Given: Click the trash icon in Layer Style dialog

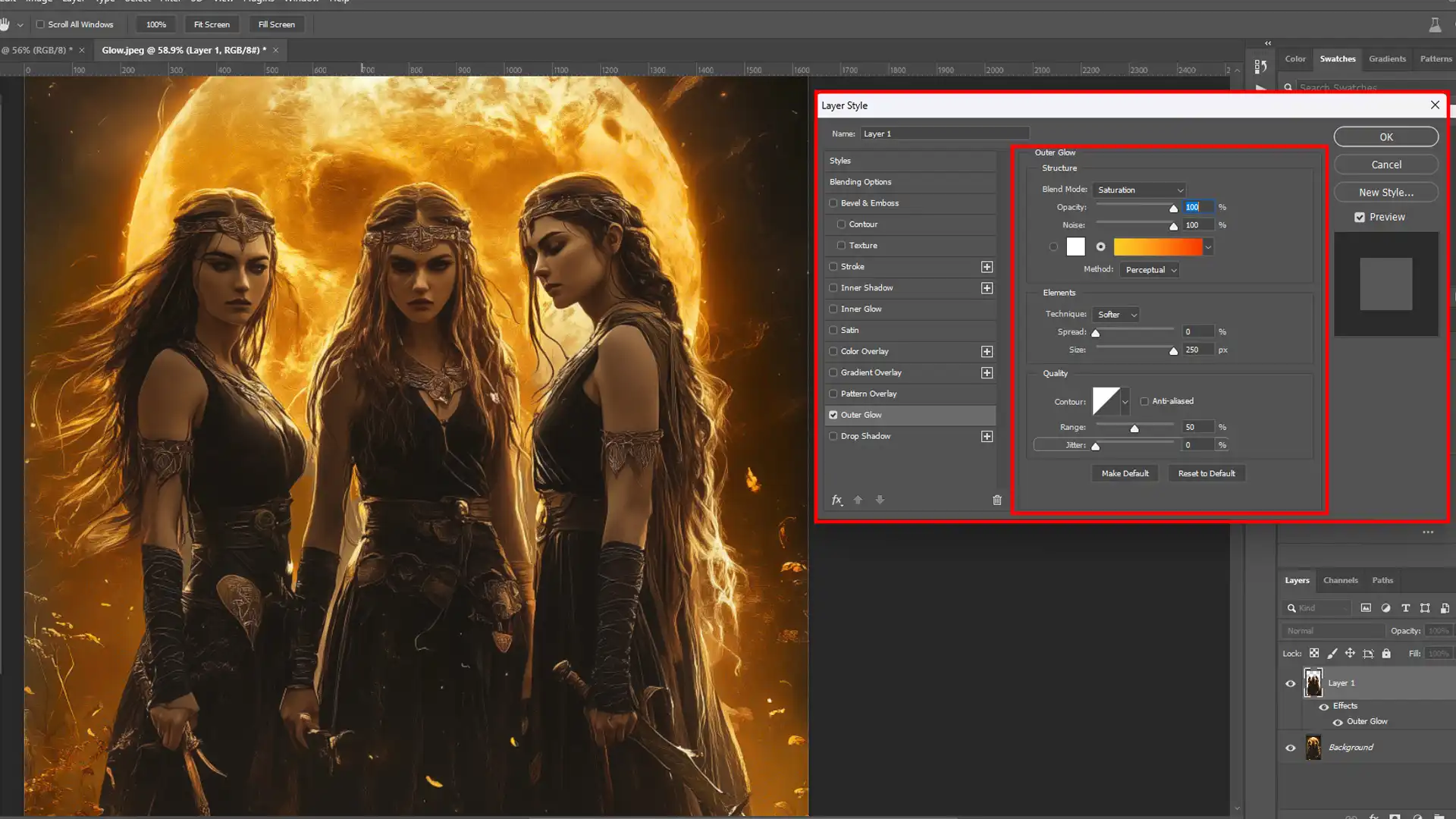Looking at the screenshot, I should click(997, 500).
